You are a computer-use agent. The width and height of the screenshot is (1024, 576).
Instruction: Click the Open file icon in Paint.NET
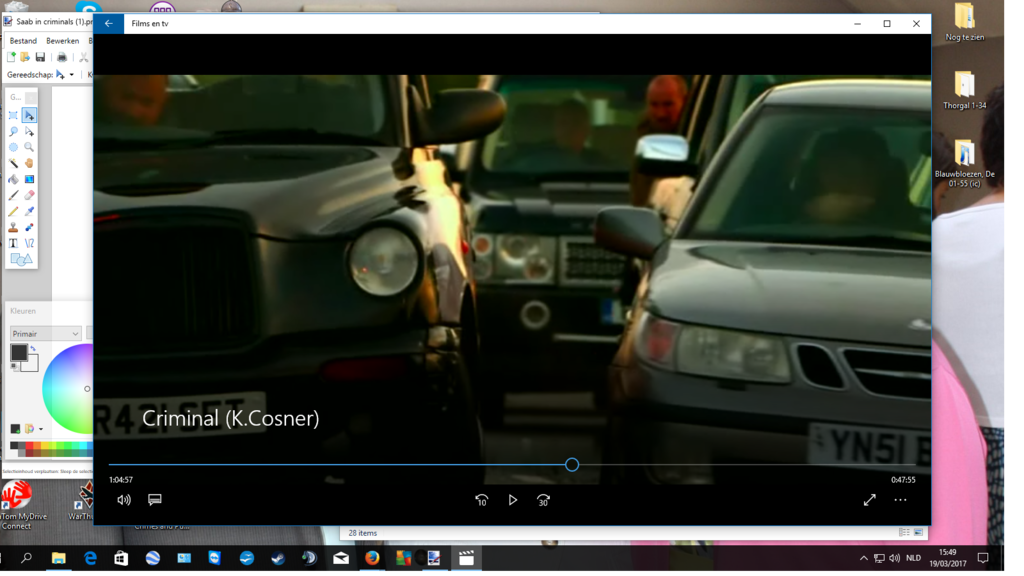click(x=25, y=57)
